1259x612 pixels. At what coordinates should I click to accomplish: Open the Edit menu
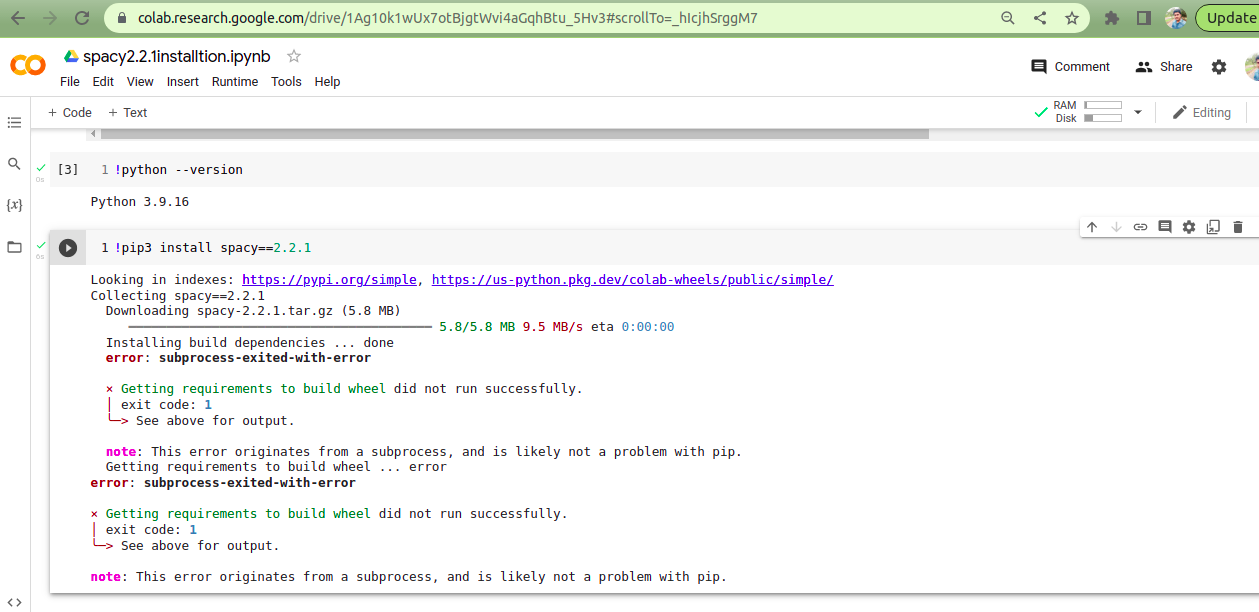click(103, 82)
